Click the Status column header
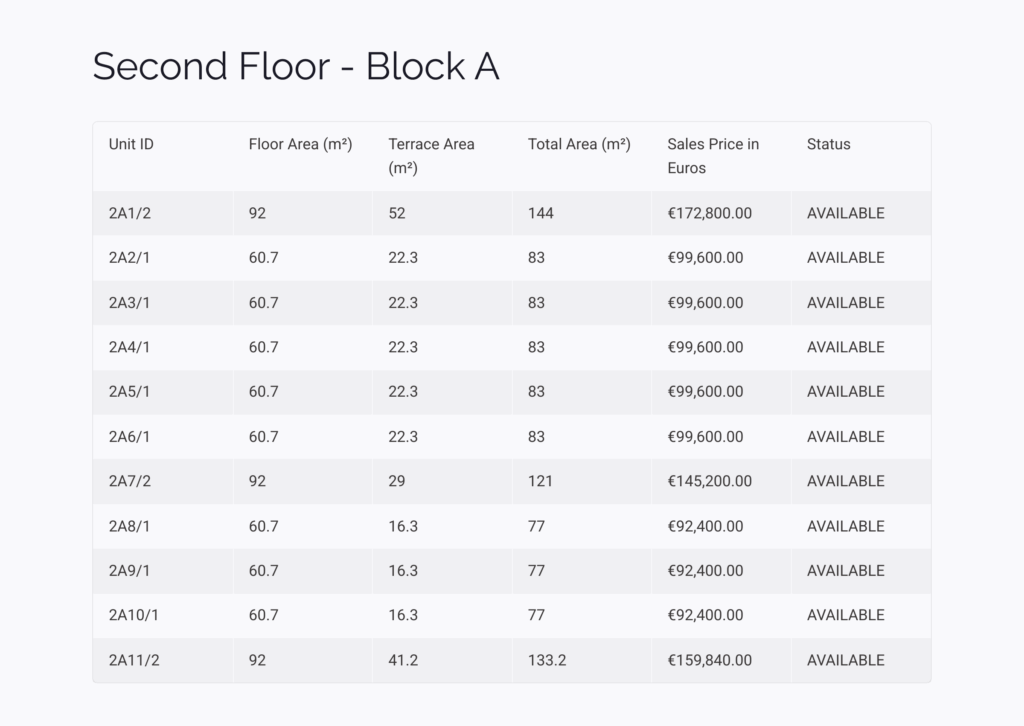 829,144
